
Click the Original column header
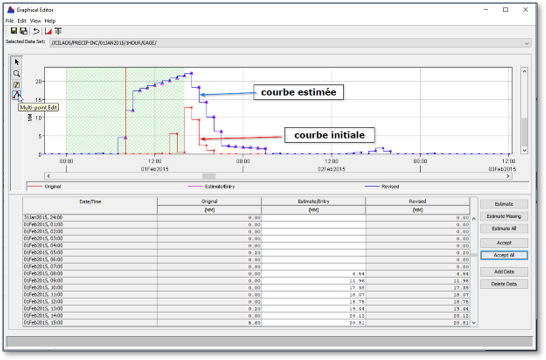tap(209, 201)
